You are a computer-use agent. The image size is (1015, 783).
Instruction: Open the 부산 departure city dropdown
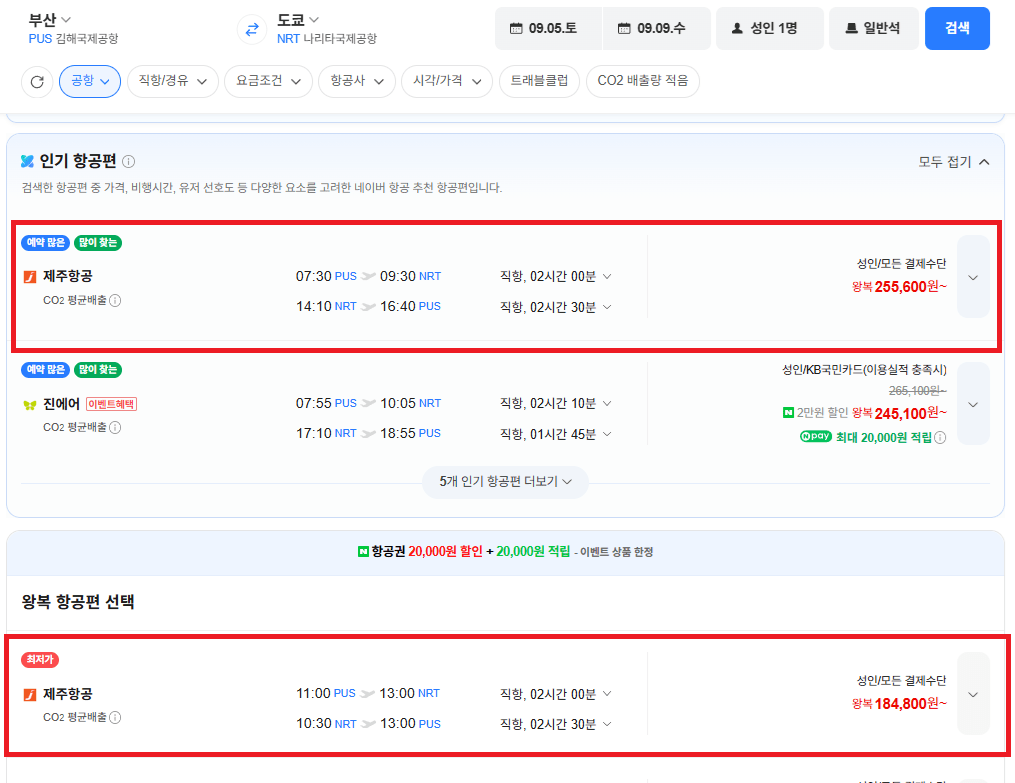tap(50, 20)
